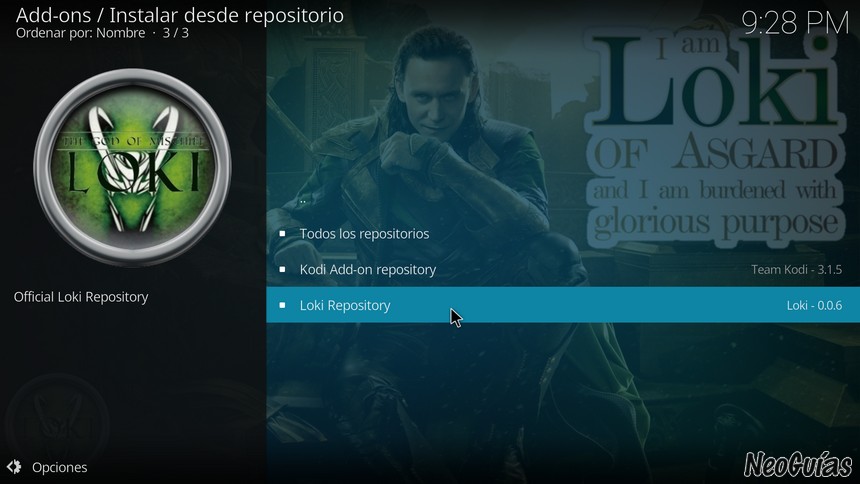Image resolution: width=860 pixels, height=484 pixels.
Task: Click the bullet icon beside Todos los repositorios
Action: point(282,234)
